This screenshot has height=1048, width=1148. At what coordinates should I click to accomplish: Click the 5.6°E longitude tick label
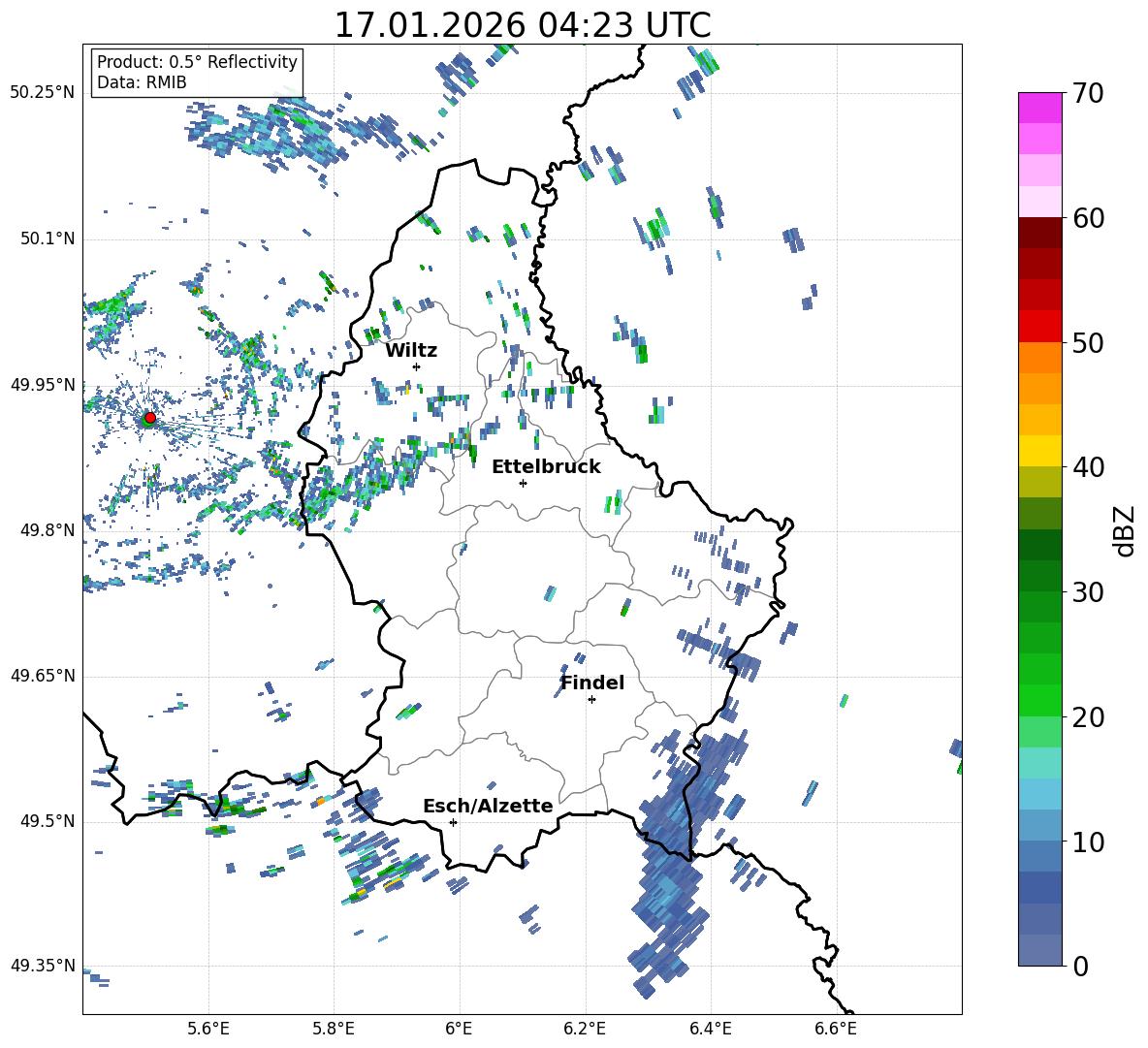(208, 1028)
